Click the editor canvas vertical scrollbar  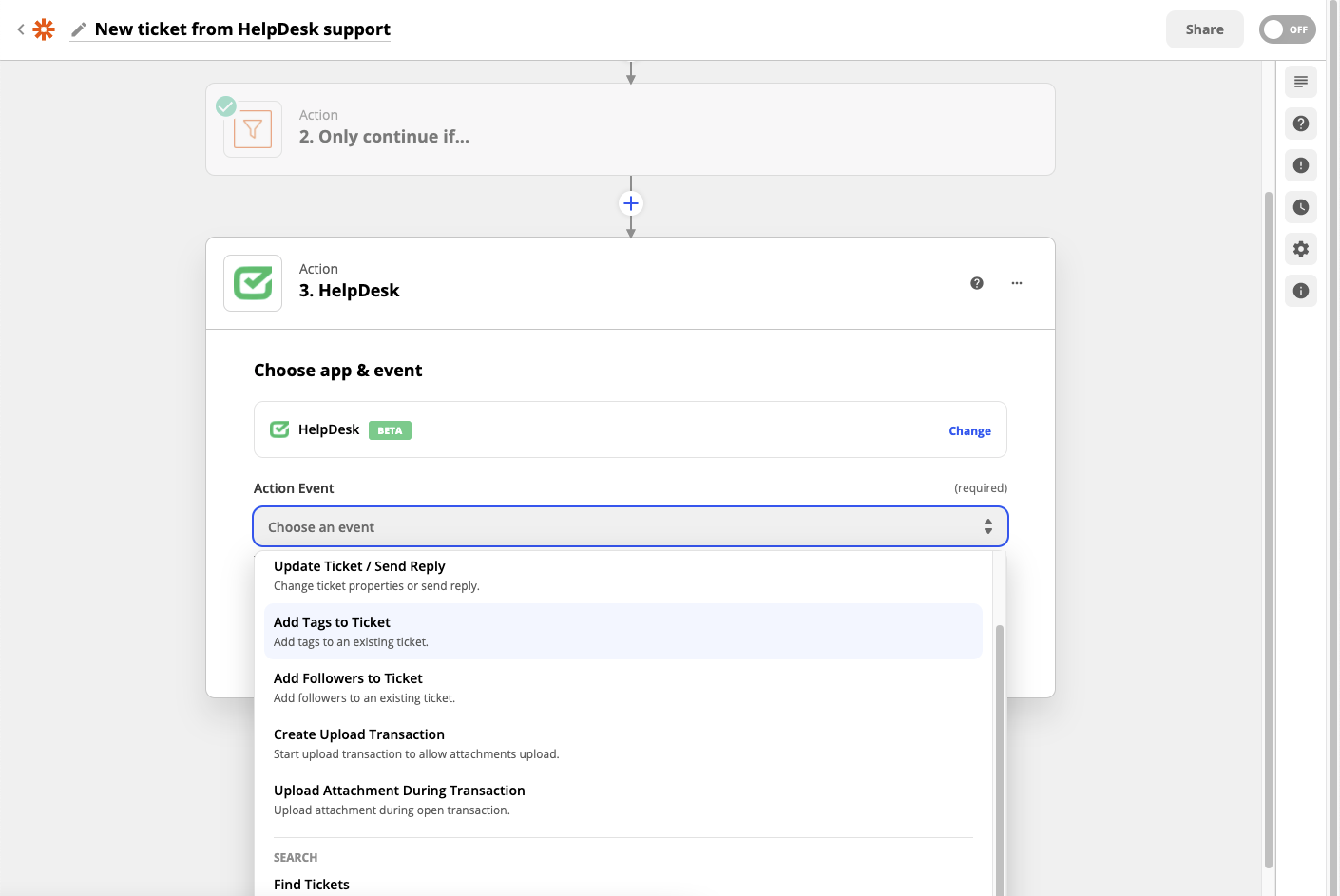coord(1269,530)
